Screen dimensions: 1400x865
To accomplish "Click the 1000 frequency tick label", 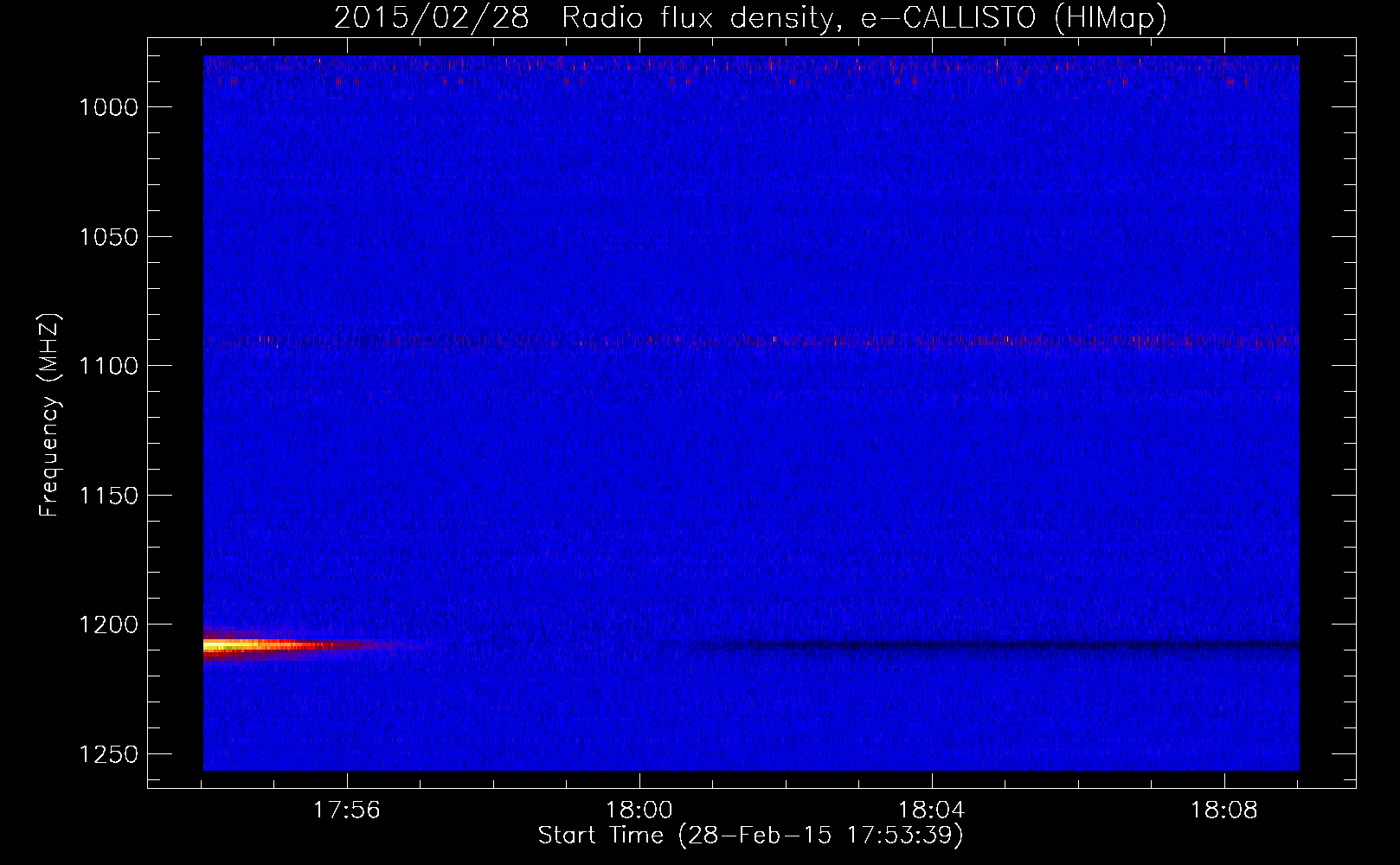I will 108,107.
